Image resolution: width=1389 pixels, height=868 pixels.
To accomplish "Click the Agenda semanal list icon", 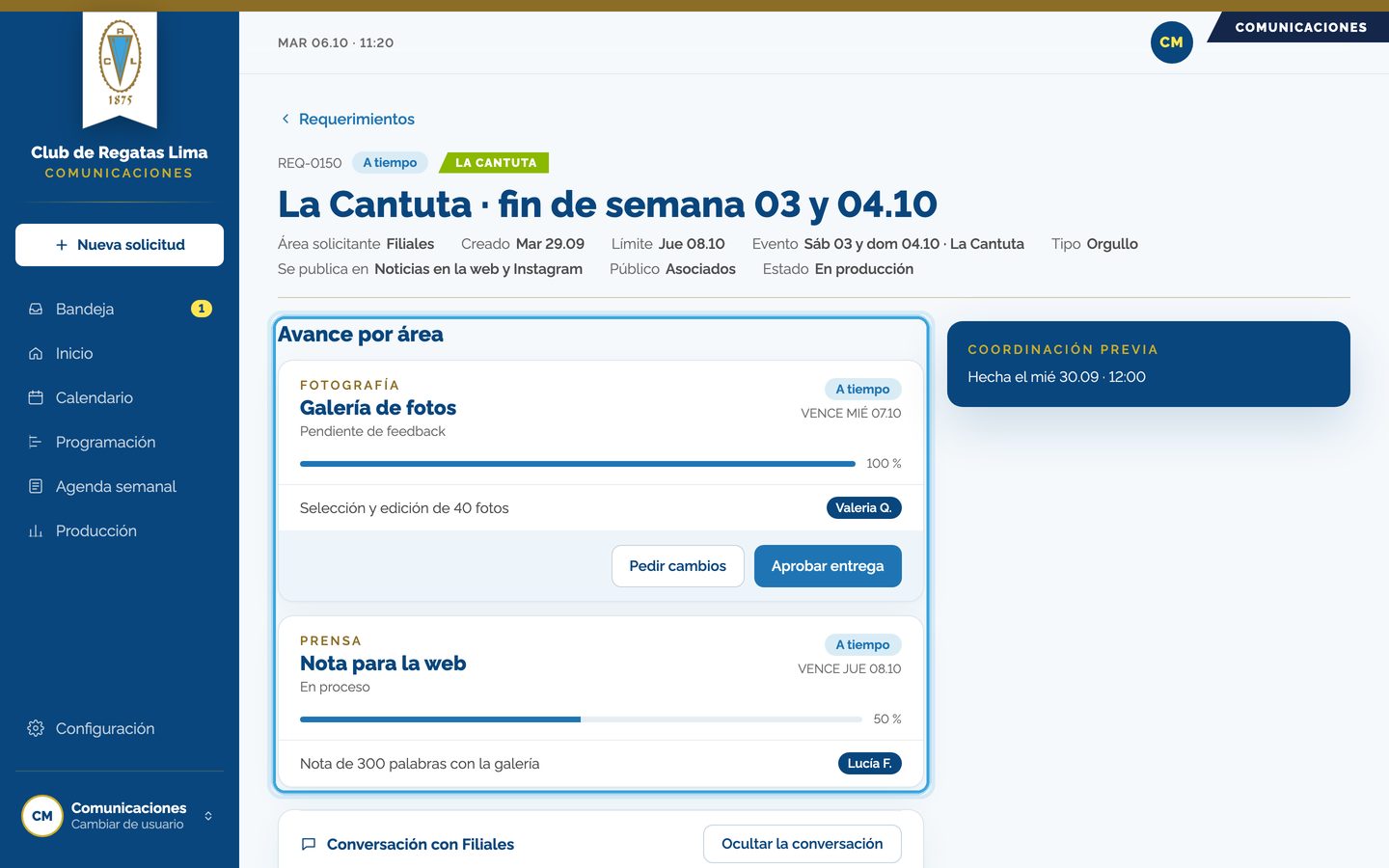I will [x=36, y=486].
